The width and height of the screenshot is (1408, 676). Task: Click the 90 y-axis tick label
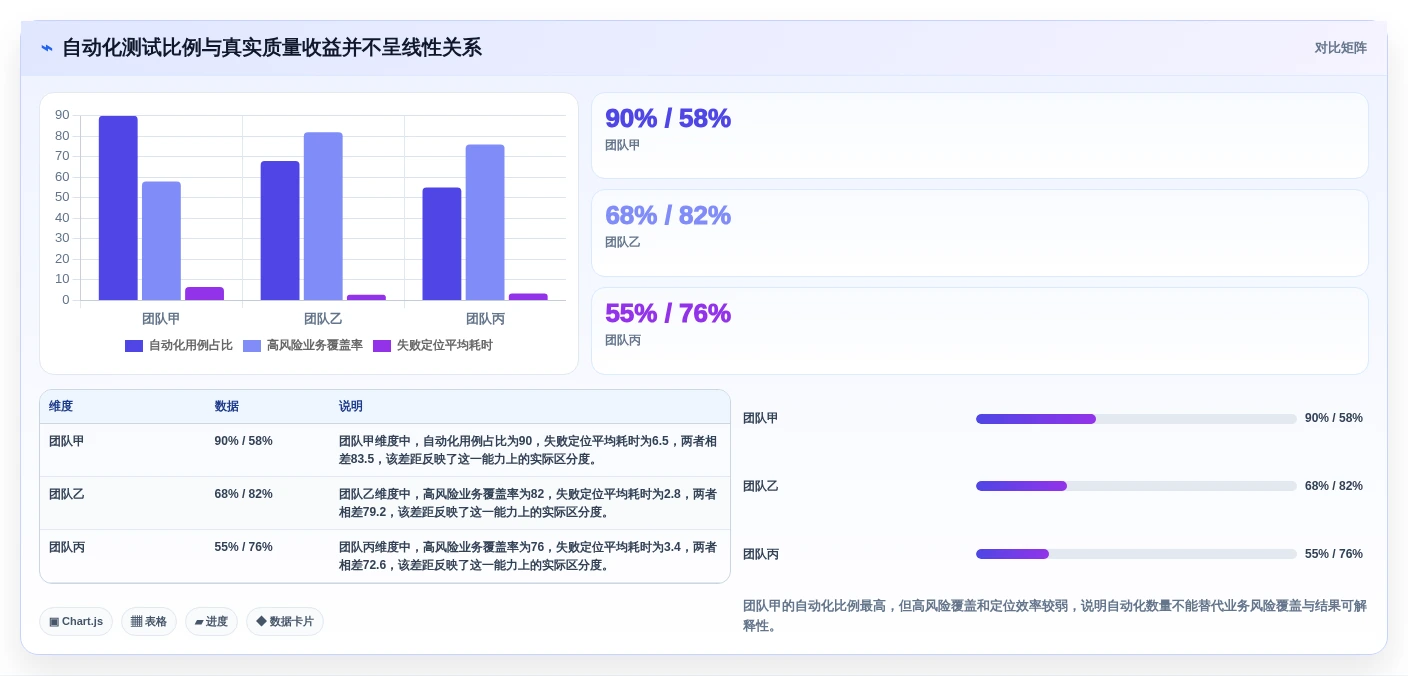62,115
